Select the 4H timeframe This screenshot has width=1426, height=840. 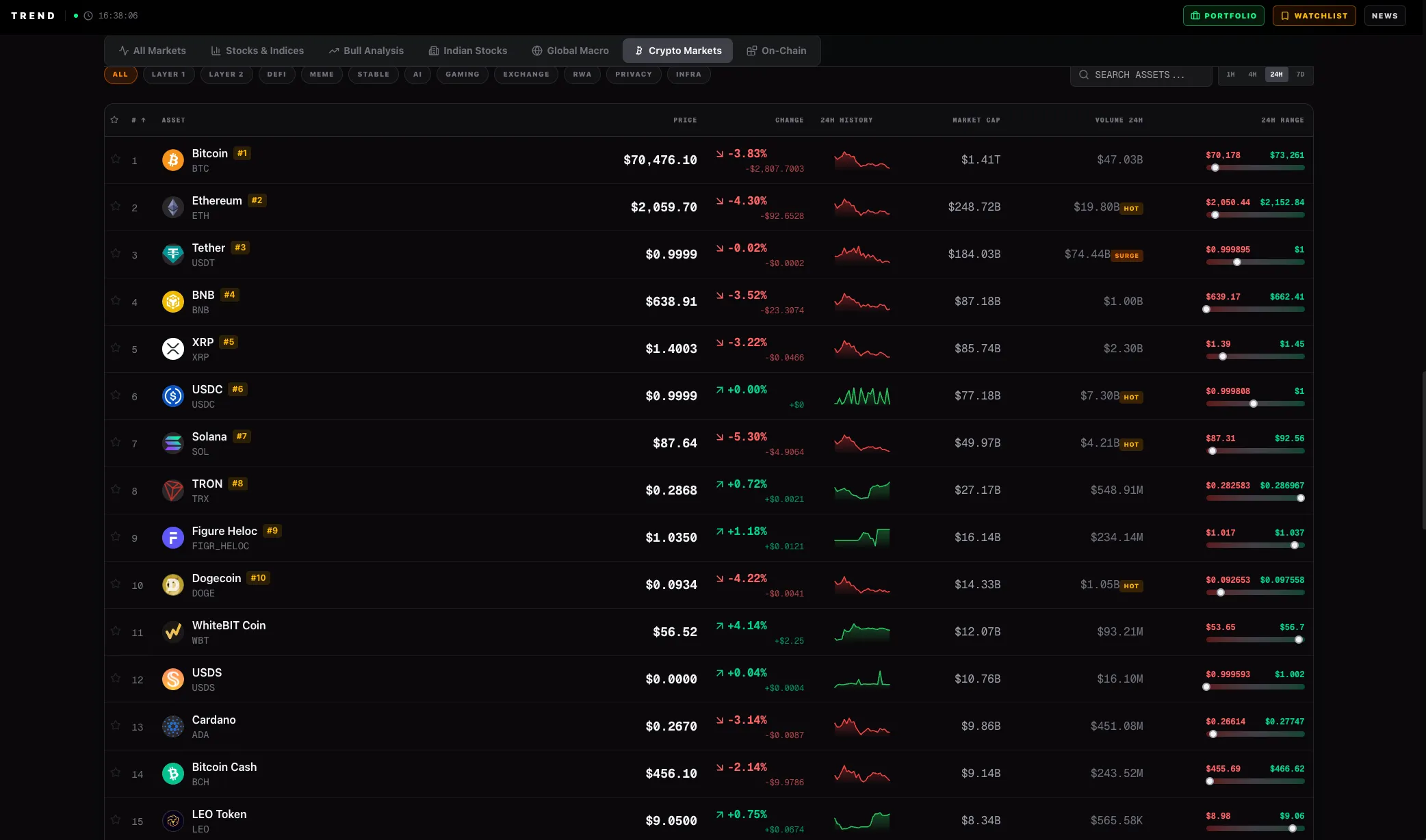pos(1252,75)
